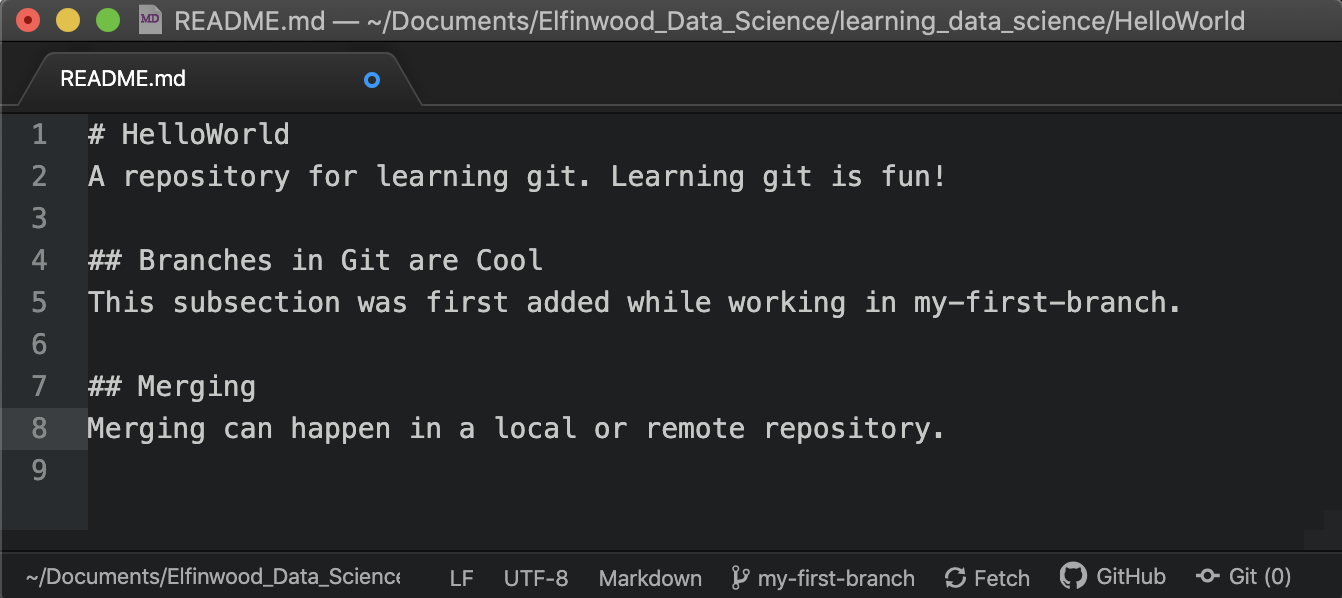Click the MD file icon in title bar
The width and height of the screenshot is (1342, 598).
coord(150,20)
